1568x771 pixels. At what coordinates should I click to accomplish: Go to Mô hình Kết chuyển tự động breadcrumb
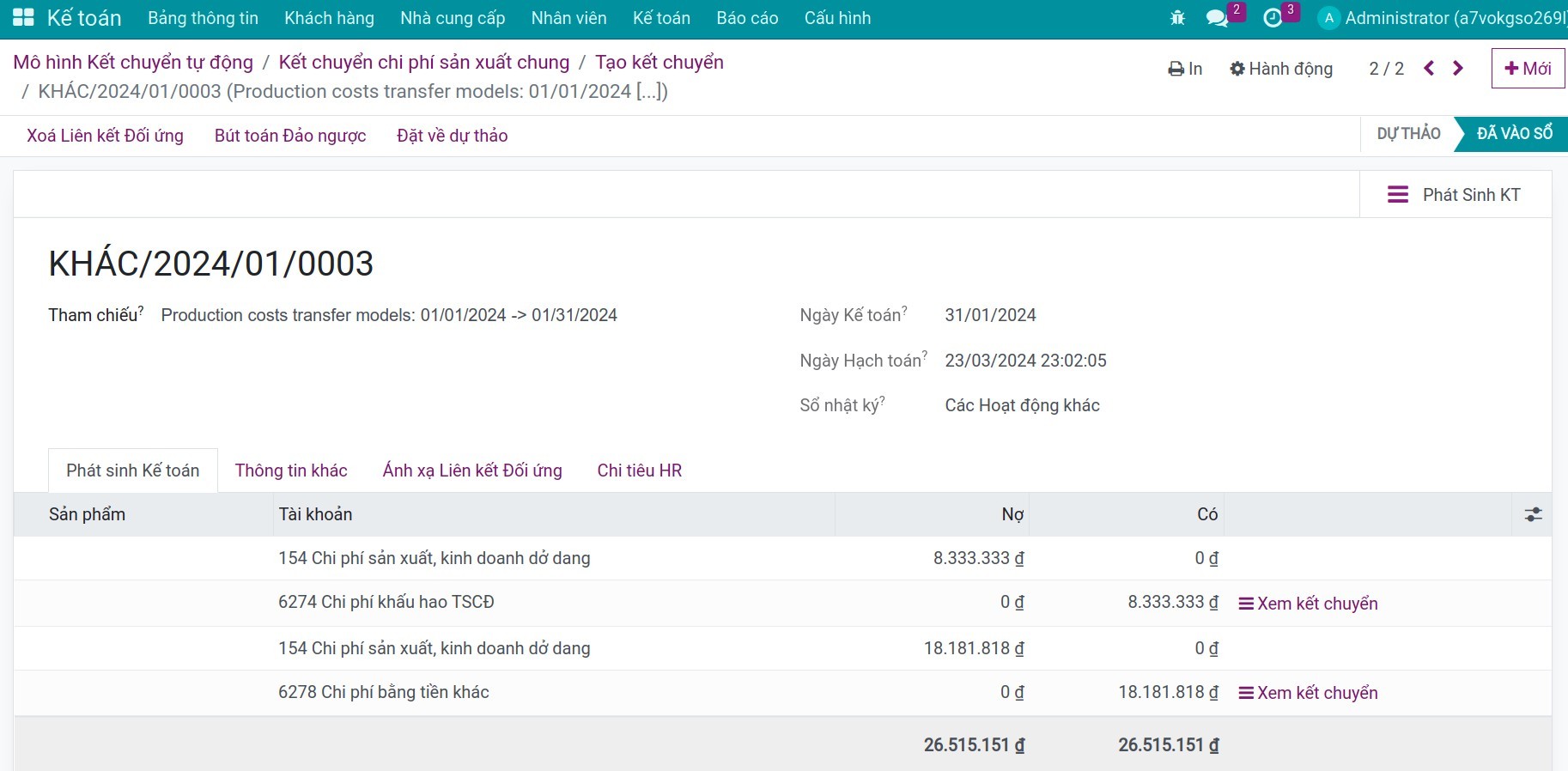[x=133, y=62]
